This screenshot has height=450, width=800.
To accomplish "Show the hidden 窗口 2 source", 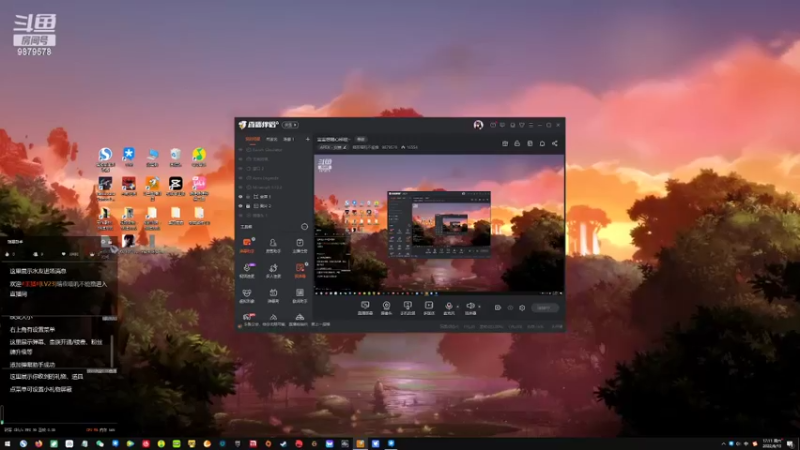I will point(241,168).
